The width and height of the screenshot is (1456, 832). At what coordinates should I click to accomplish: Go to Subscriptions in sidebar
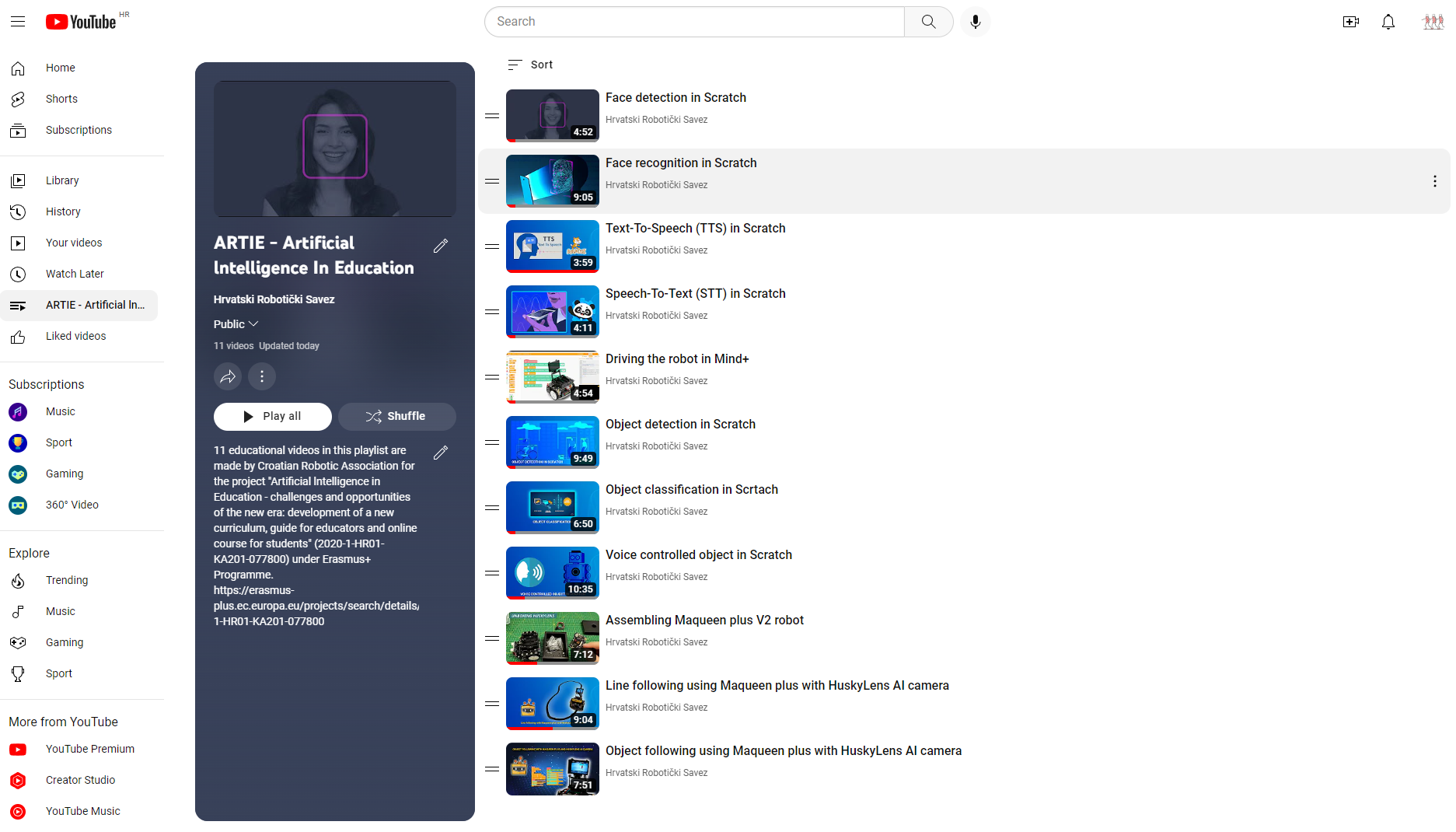pos(79,130)
